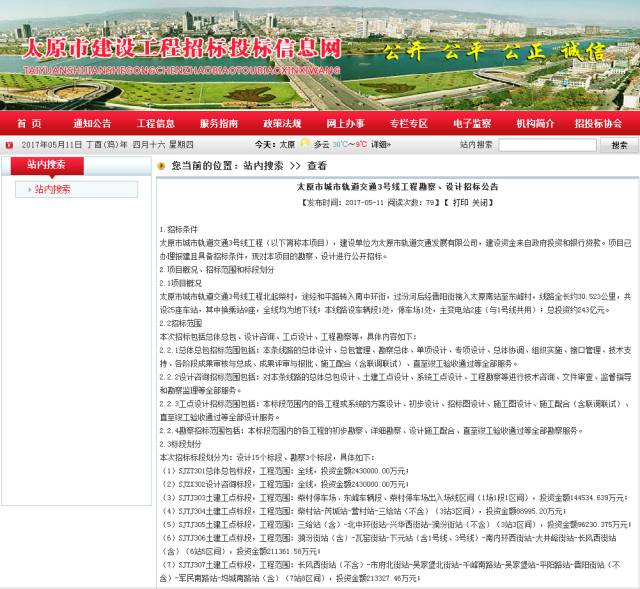The width and height of the screenshot is (640, 589).
Task: Click the 搜索 button
Action: tap(619, 145)
